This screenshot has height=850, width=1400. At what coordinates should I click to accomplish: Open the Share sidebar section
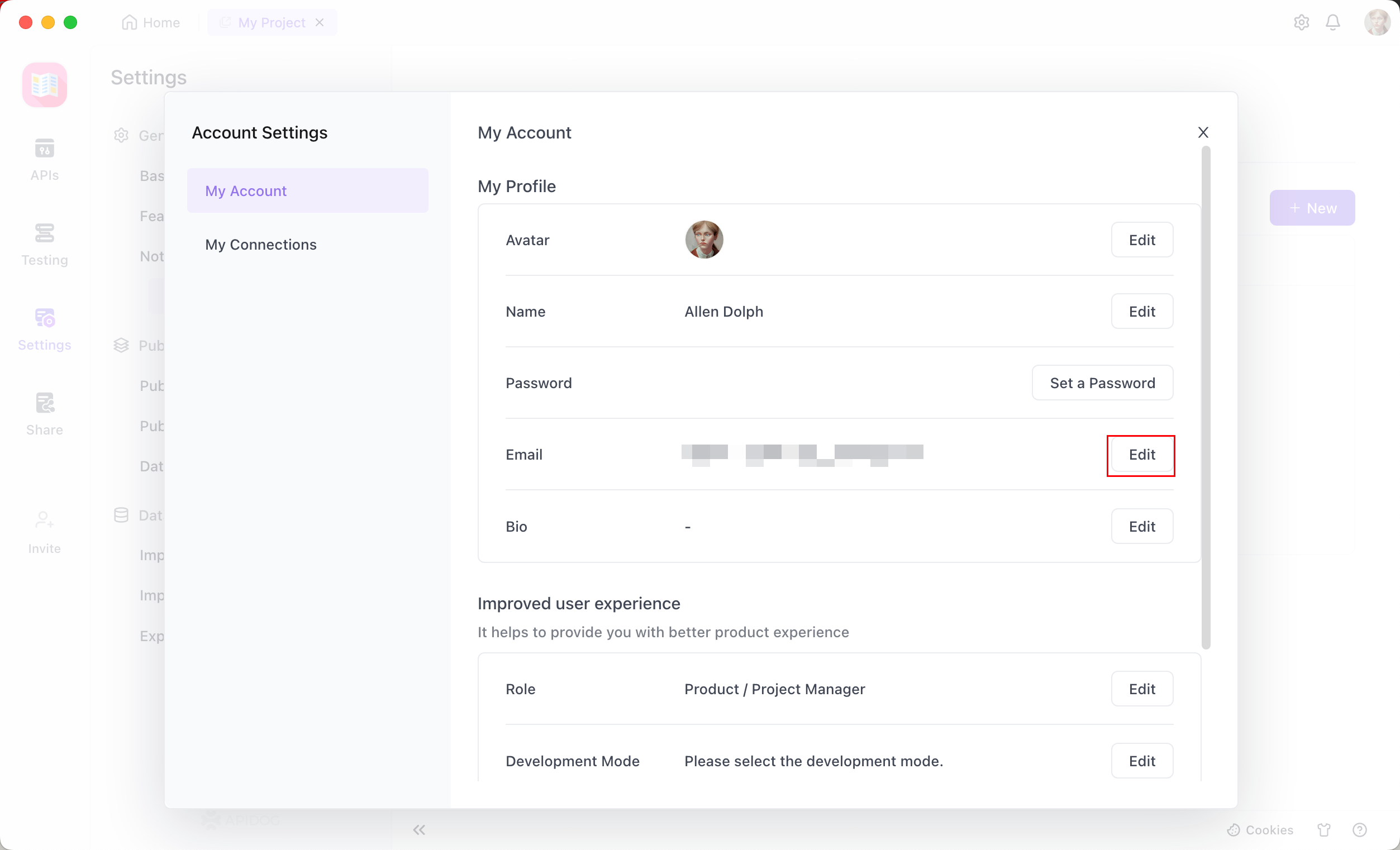44,414
